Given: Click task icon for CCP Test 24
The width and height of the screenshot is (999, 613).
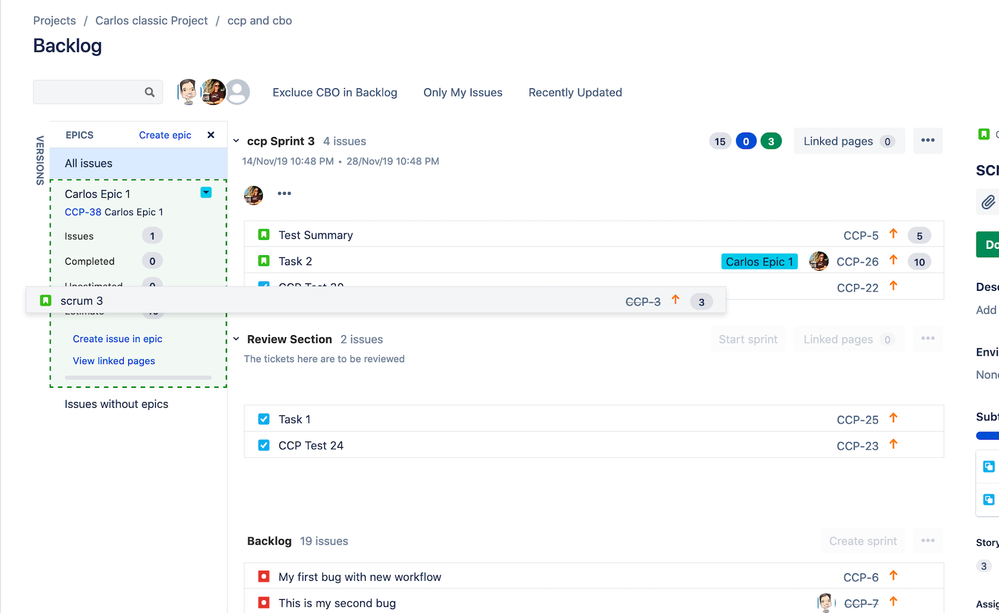Looking at the screenshot, I should pyautogui.click(x=264, y=445).
